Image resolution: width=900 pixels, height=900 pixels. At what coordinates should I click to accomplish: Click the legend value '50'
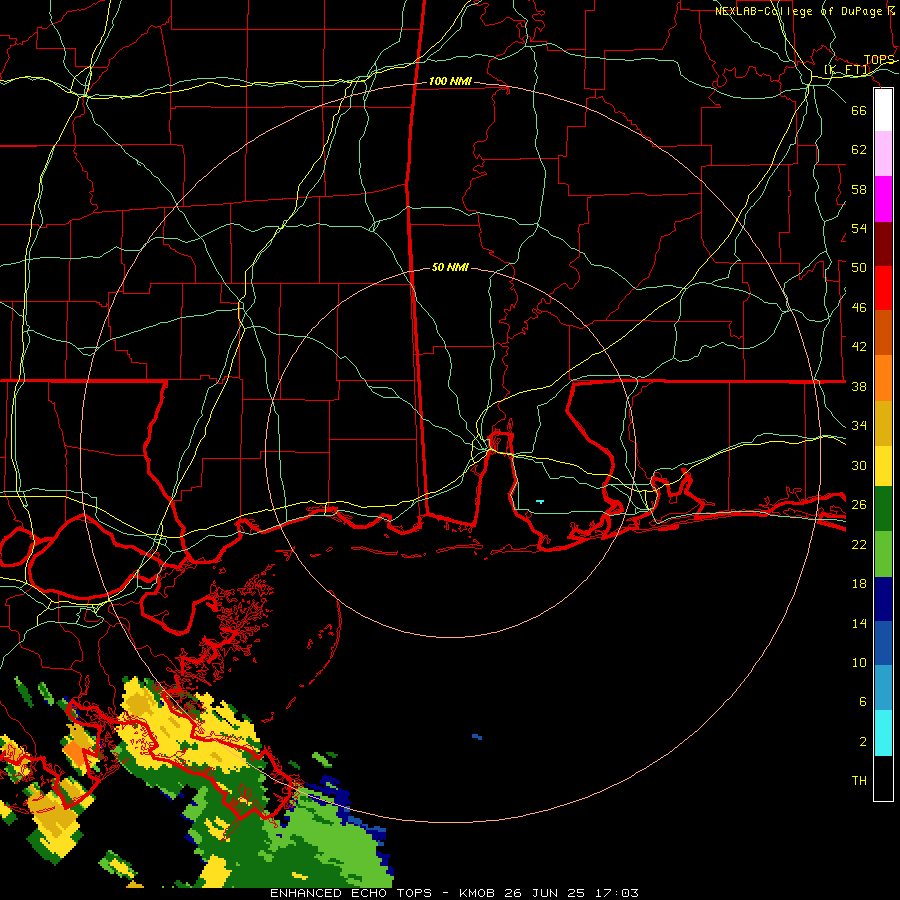click(859, 267)
